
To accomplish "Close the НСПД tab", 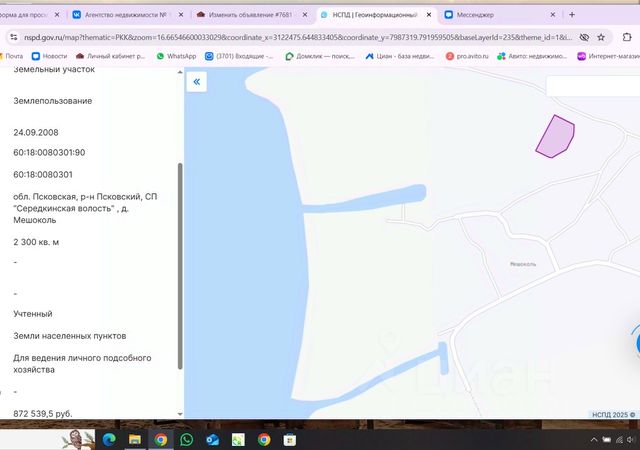I will (429, 15).
